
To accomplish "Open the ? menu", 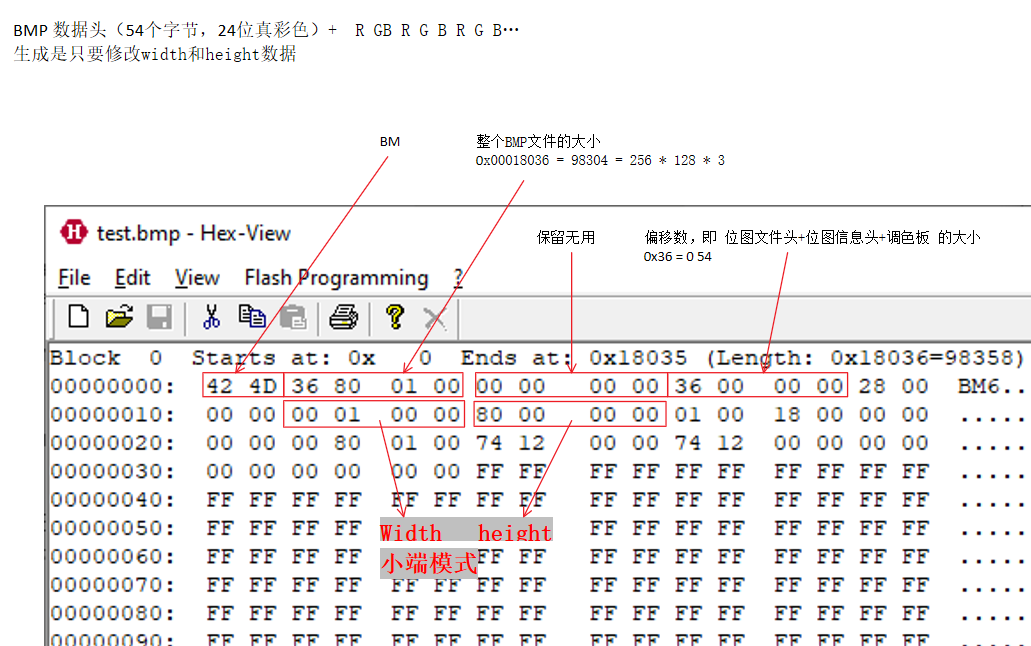I will [457, 277].
